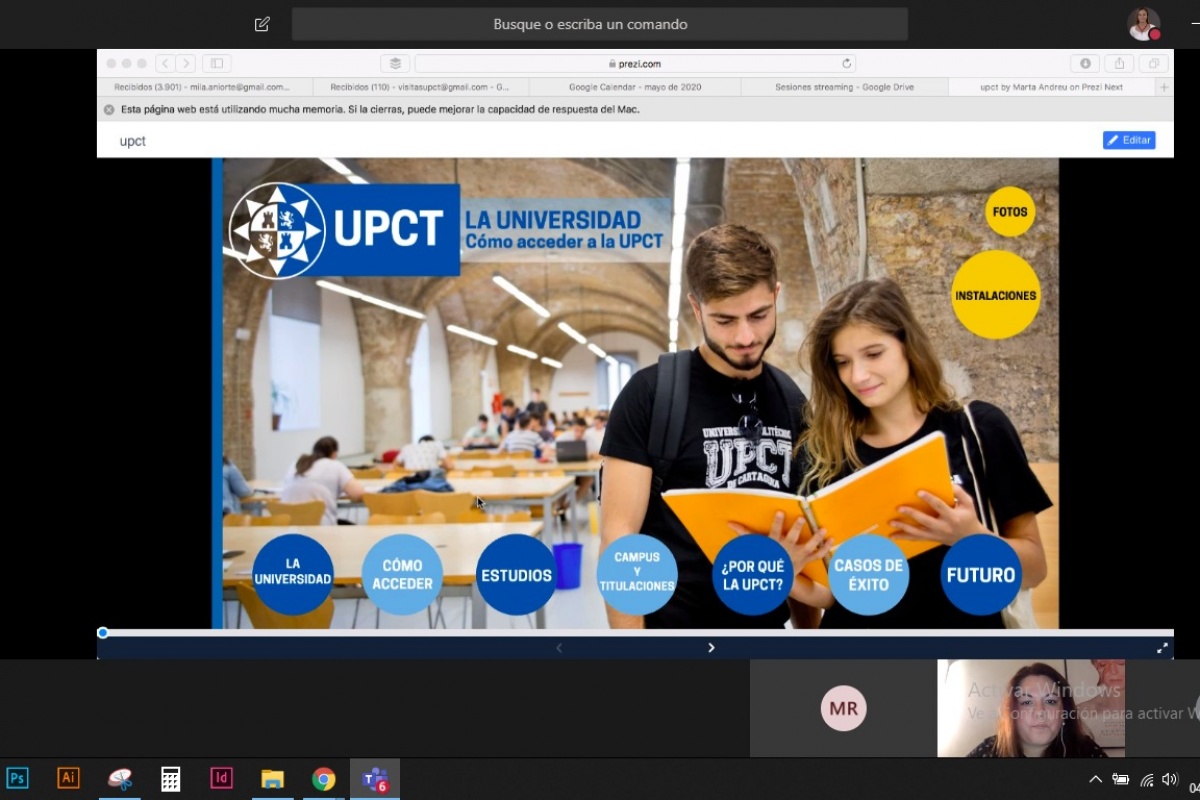This screenshot has width=1200, height=800.
Task: Select the presenter's webcam video tile
Action: 1031,709
